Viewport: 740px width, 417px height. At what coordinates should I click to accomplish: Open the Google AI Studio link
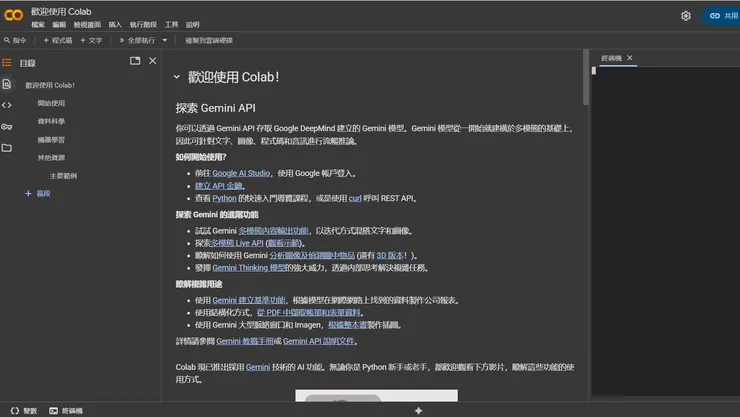pos(241,174)
